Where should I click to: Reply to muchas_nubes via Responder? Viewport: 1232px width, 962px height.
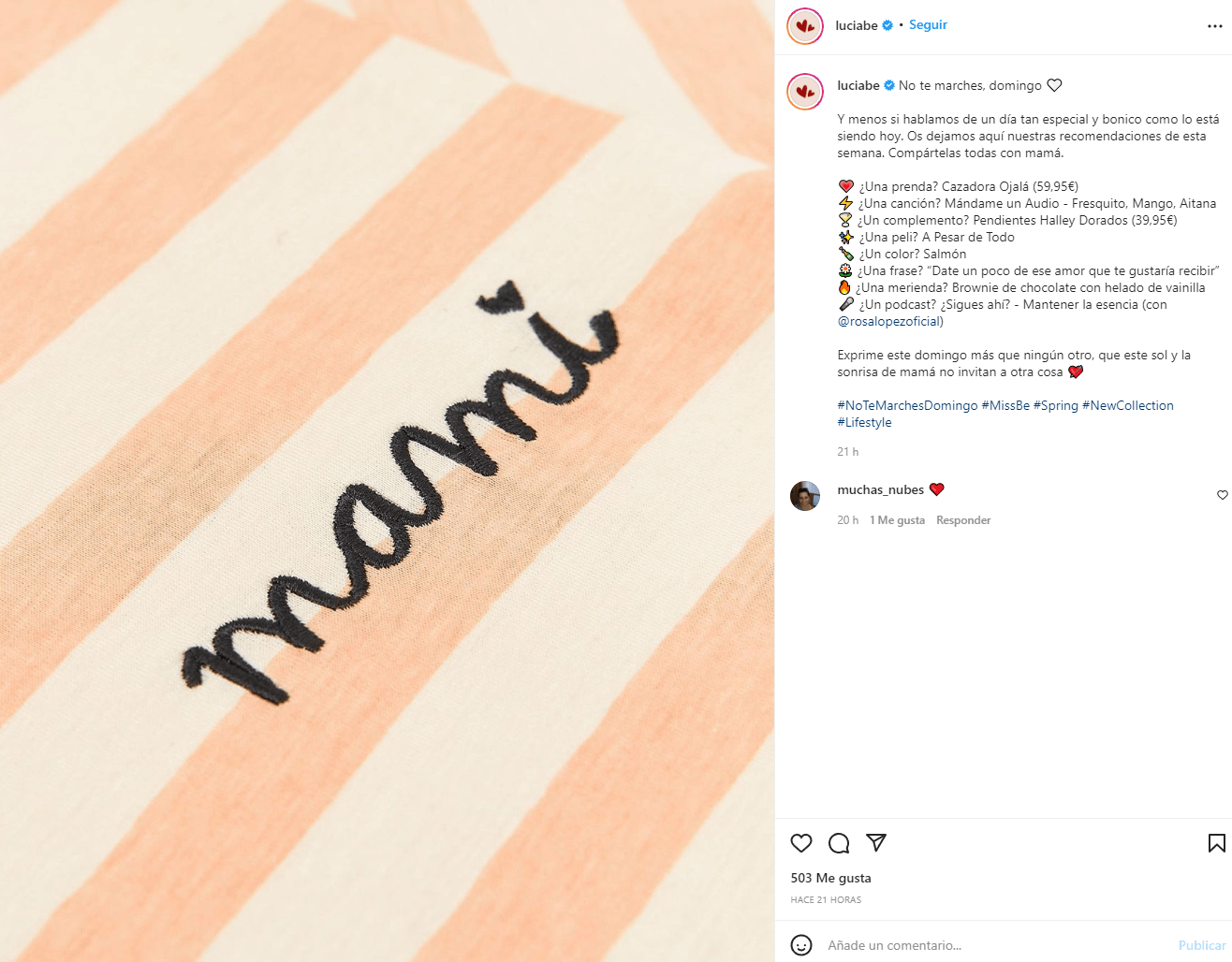point(963,520)
